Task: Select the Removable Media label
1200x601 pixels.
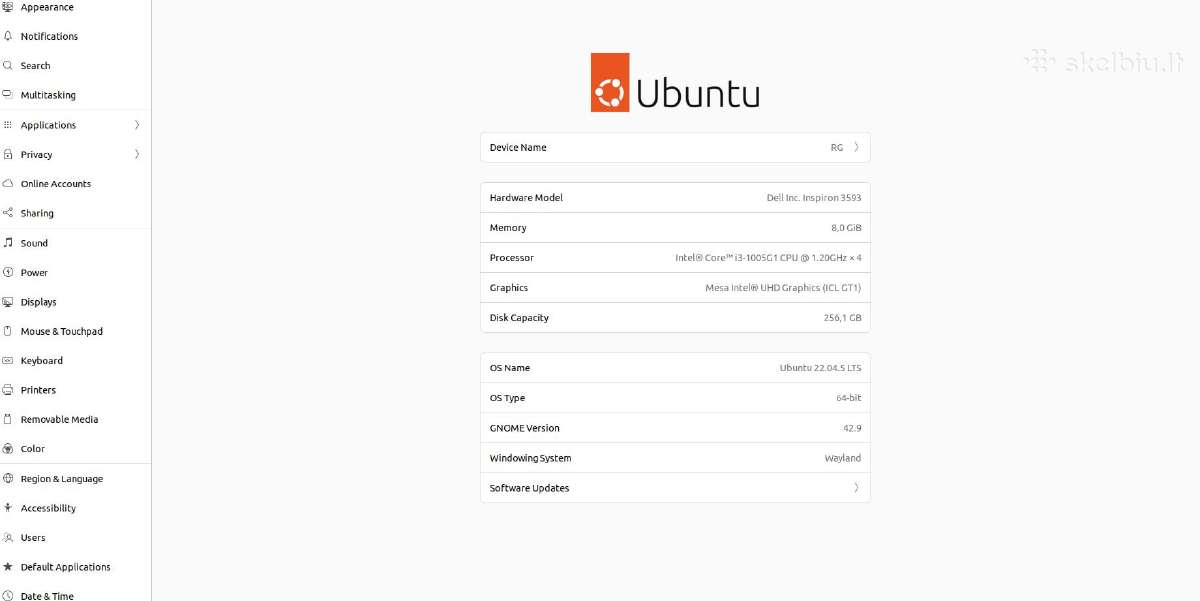Action: point(59,420)
